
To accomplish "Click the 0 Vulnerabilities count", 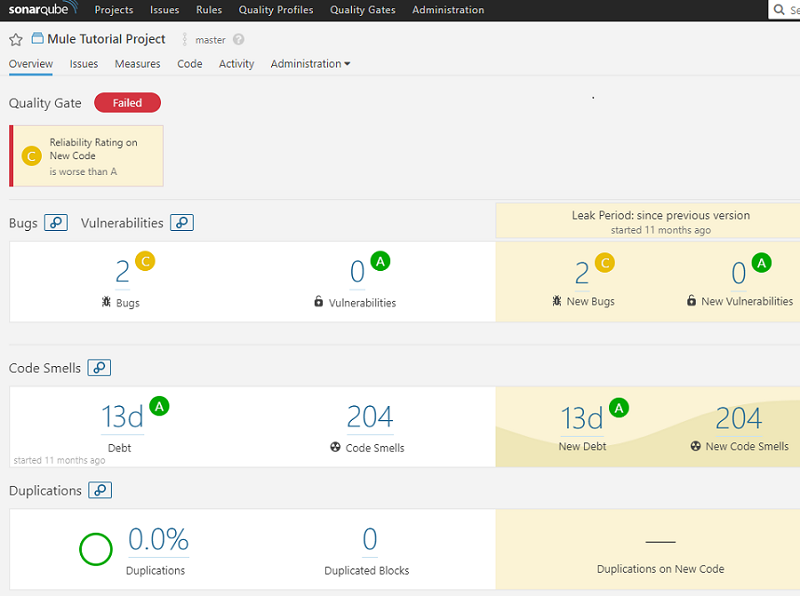I will [x=357, y=271].
